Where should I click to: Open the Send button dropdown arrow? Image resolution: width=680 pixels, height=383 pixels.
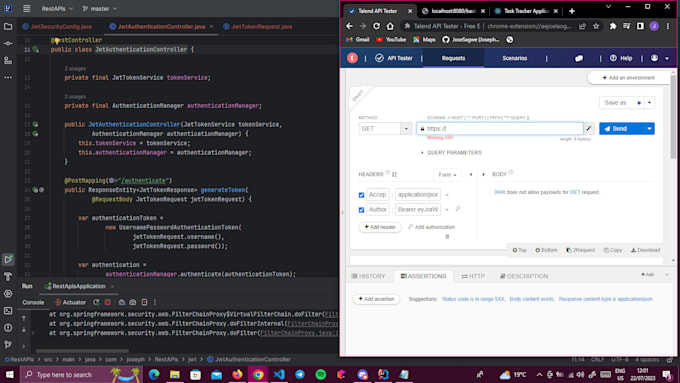point(649,128)
